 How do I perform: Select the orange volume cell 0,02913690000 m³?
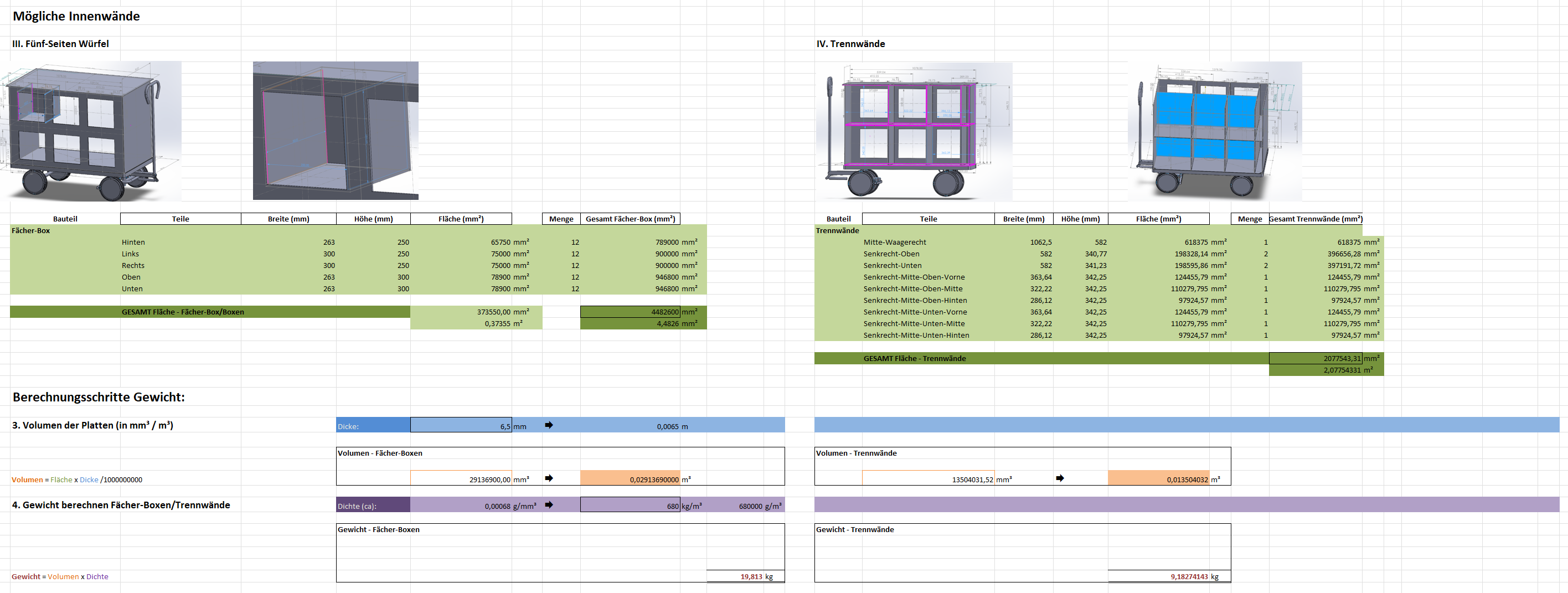click(630, 479)
